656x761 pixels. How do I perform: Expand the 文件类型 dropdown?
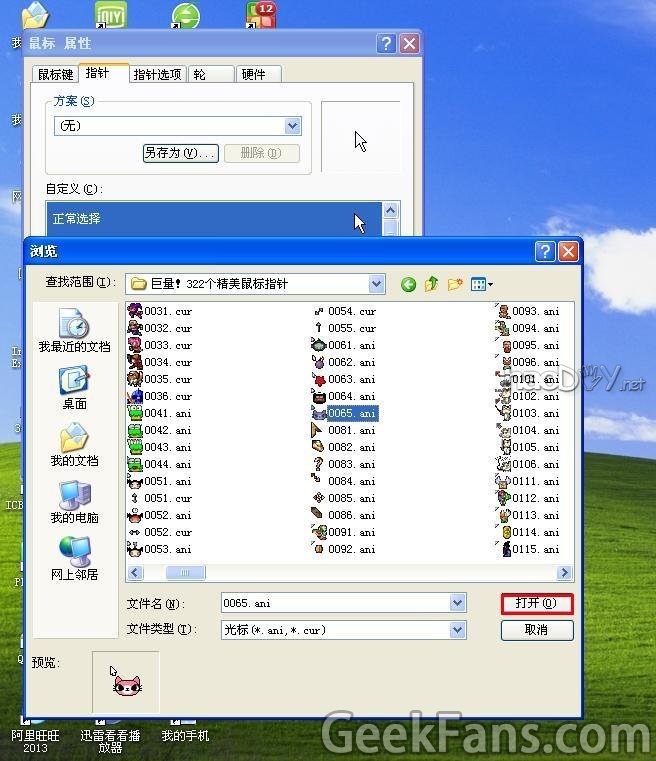pos(458,630)
